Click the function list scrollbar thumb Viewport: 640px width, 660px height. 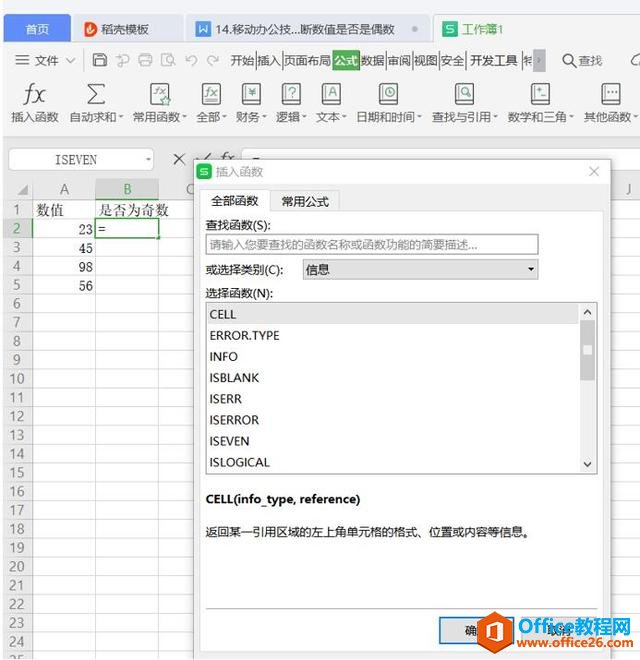coord(587,350)
